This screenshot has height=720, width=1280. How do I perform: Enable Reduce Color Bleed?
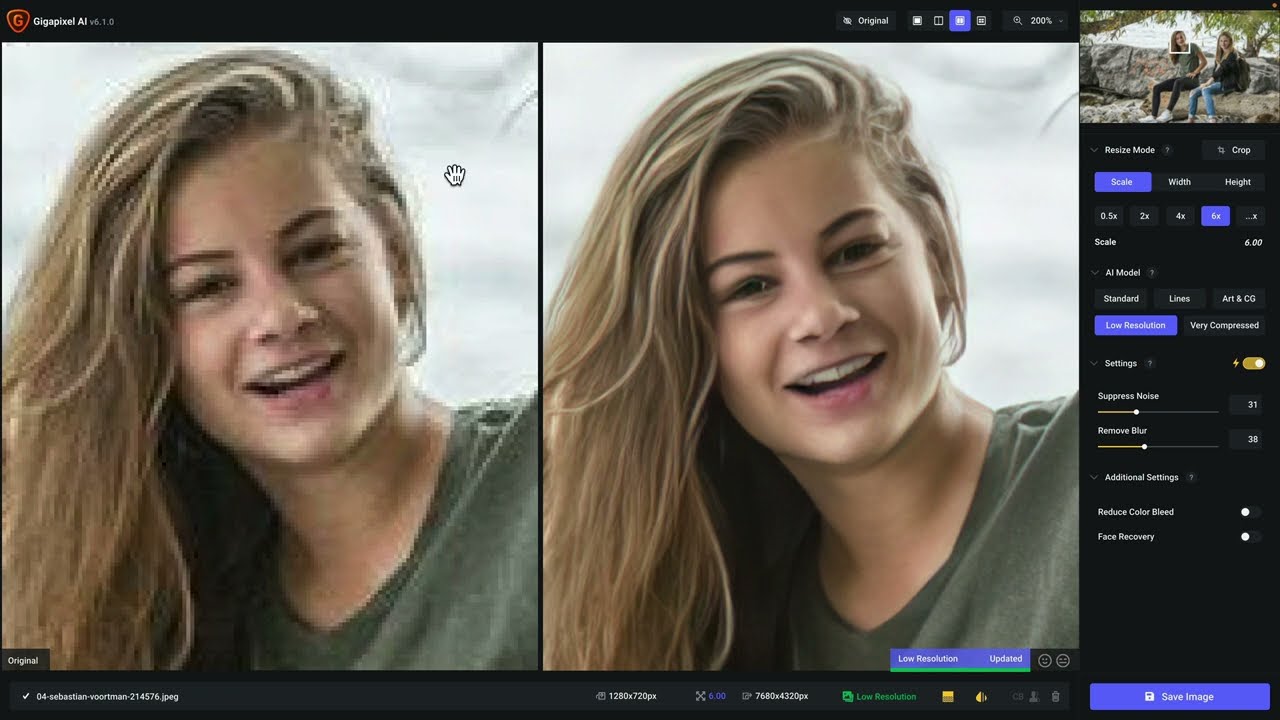click(1250, 512)
